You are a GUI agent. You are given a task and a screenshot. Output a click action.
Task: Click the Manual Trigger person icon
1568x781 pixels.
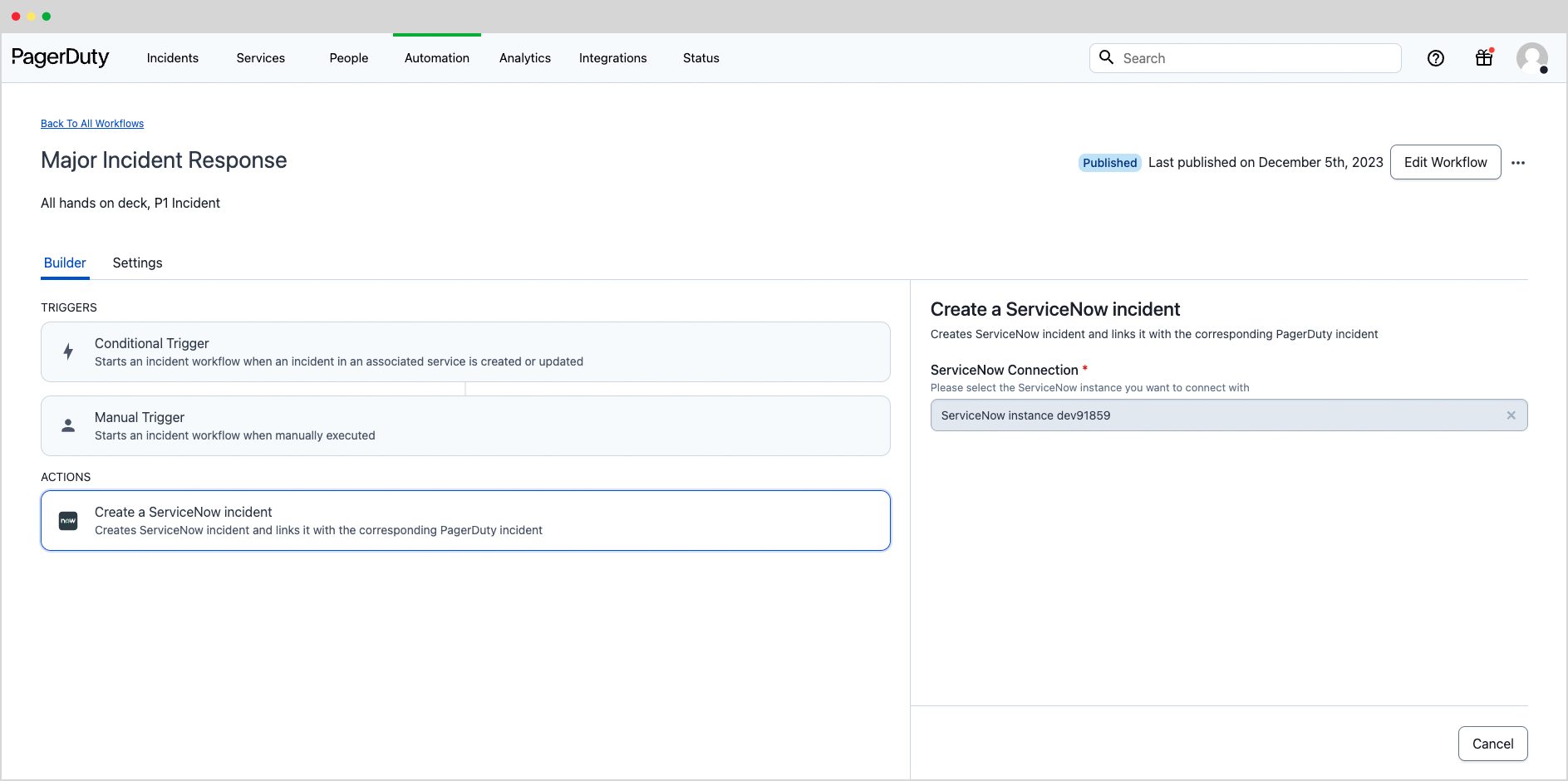[x=68, y=425]
